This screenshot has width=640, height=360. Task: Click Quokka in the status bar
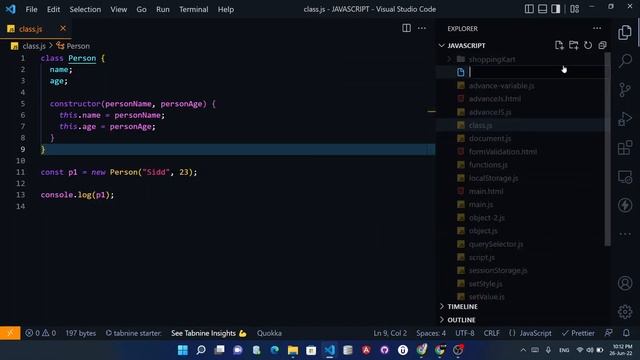coord(269,333)
